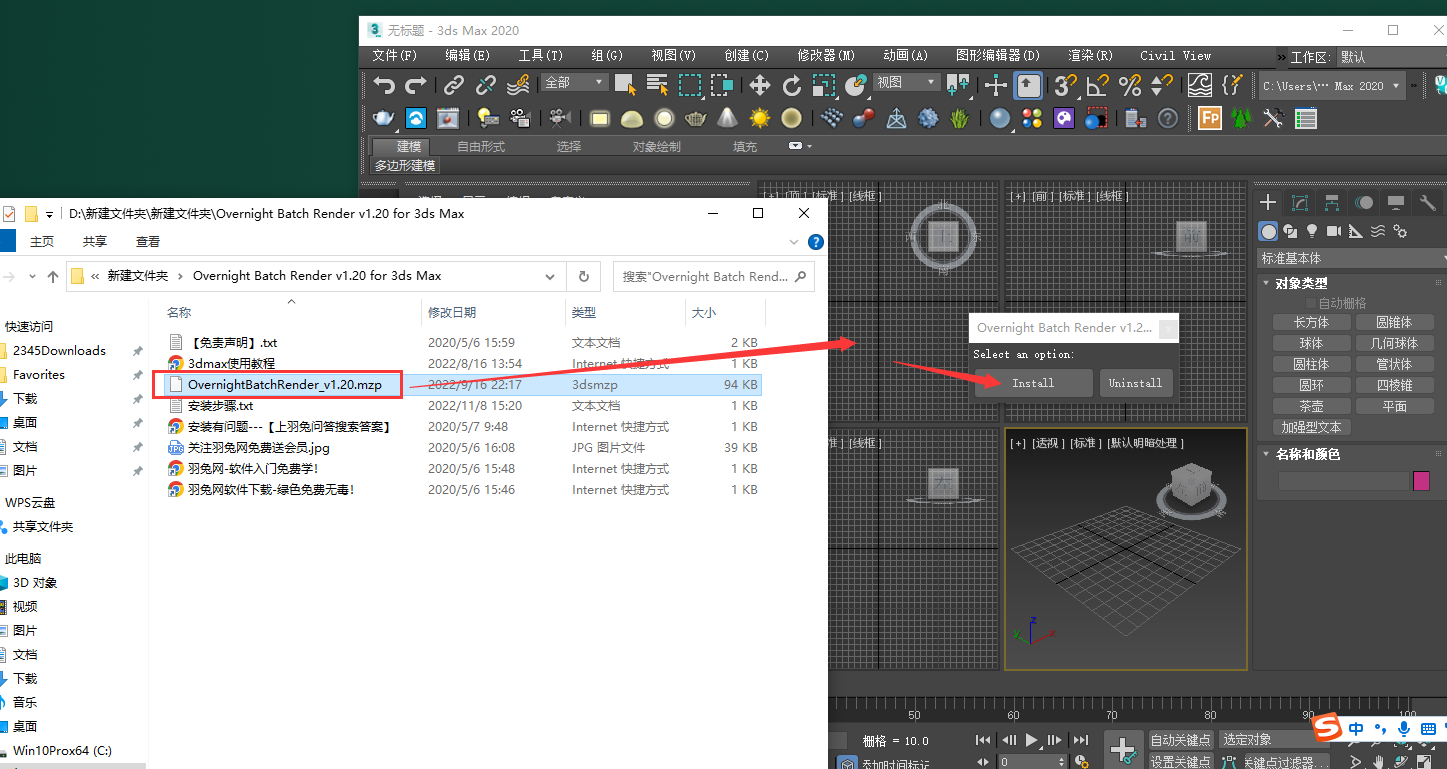The height and width of the screenshot is (769, 1447).
Task: Expand the Explorer ribbon chevron
Action: (x=795, y=242)
